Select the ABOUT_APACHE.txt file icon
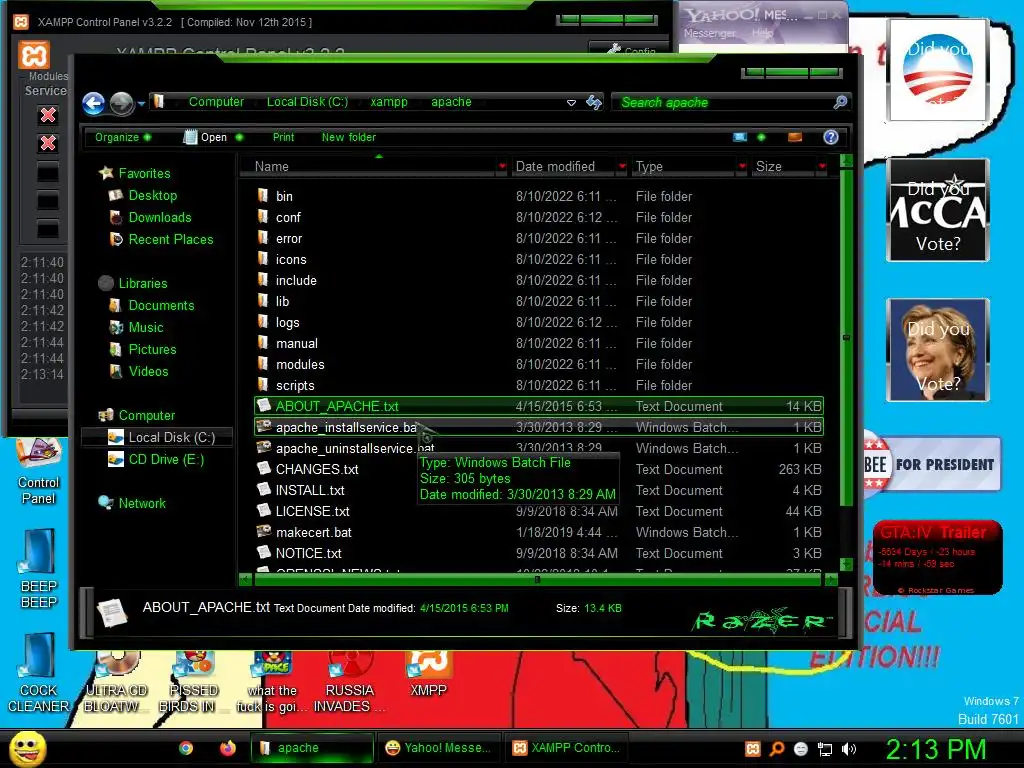This screenshot has width=1024, height=768. pos(263,406)
